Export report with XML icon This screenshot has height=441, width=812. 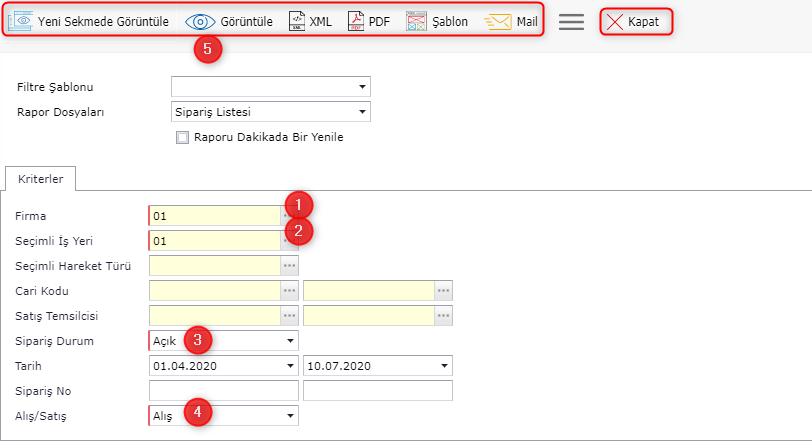[297, 22]
